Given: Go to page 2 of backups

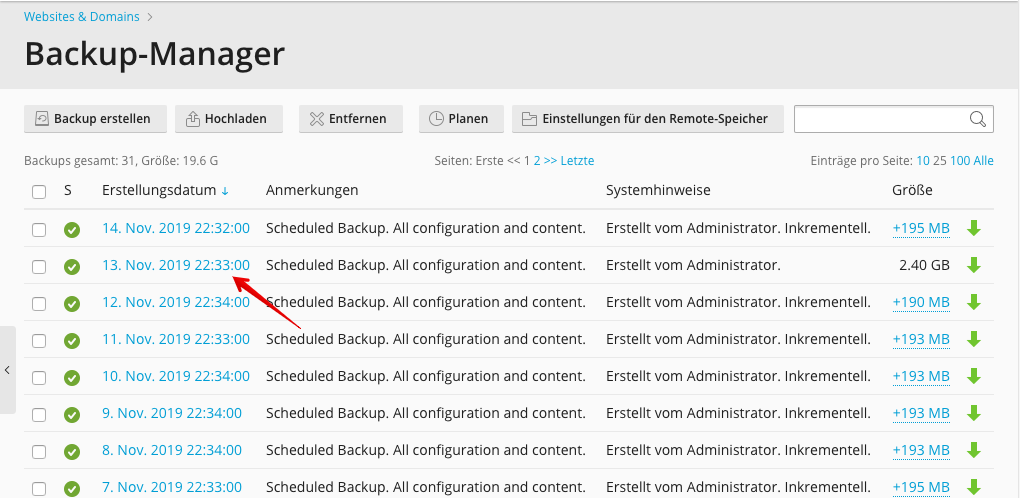Looking at the screenshot, I should pyautogui.click(x=537, y=161).
